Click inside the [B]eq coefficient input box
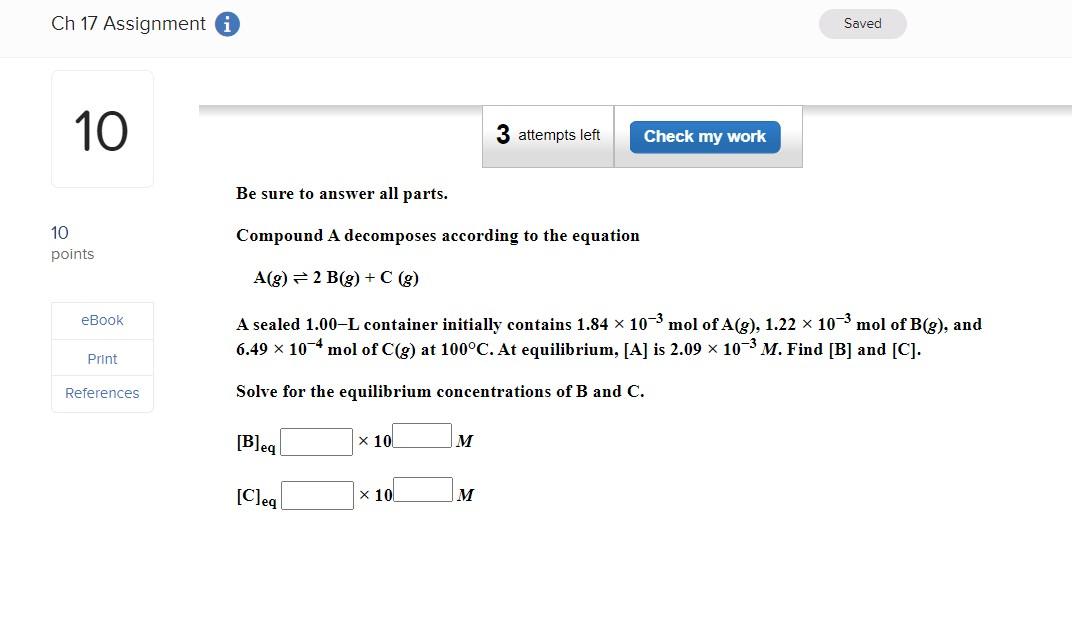Viewport: 1072px width, 632px height. (x=316, y=441)
